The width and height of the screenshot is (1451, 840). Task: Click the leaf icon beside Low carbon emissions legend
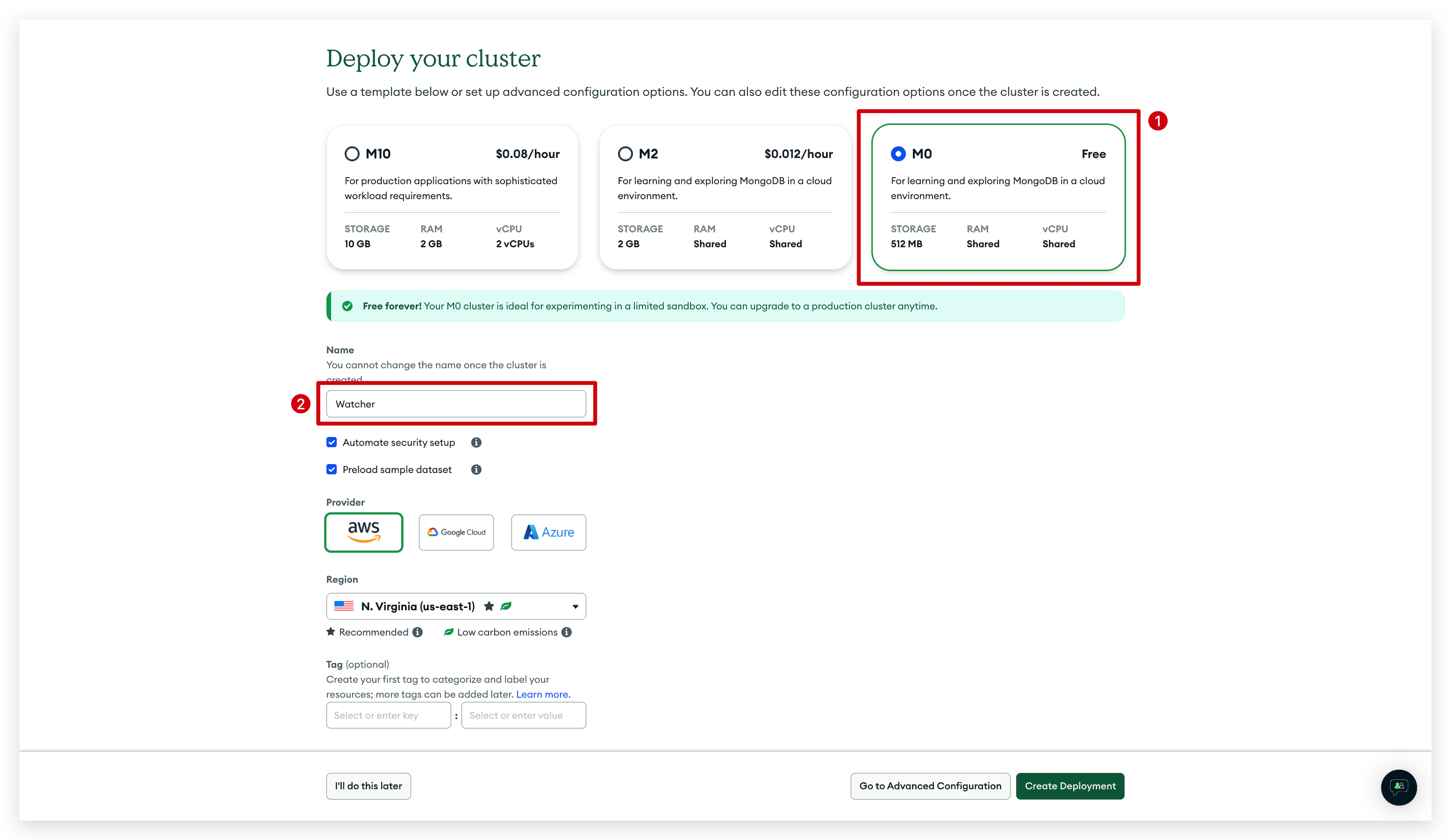point(449,632)
